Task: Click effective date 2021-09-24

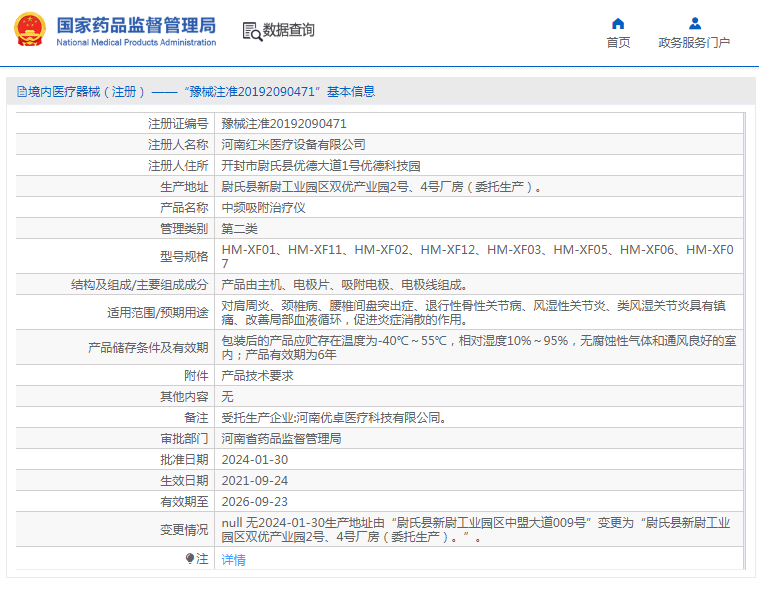Action: click(255, 481)
